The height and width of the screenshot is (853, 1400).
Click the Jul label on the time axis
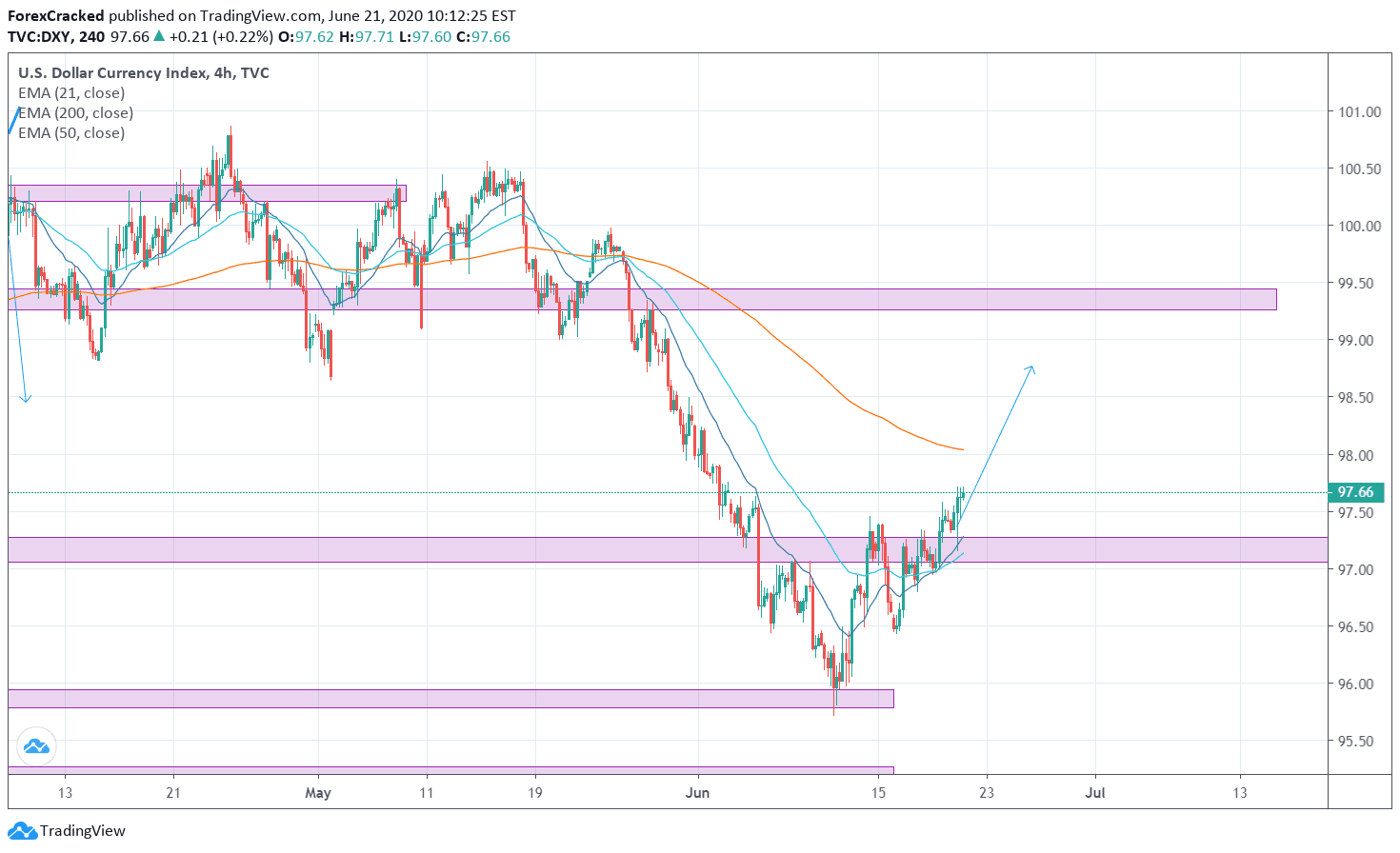pyautogui.click(x=1095, y=792)
